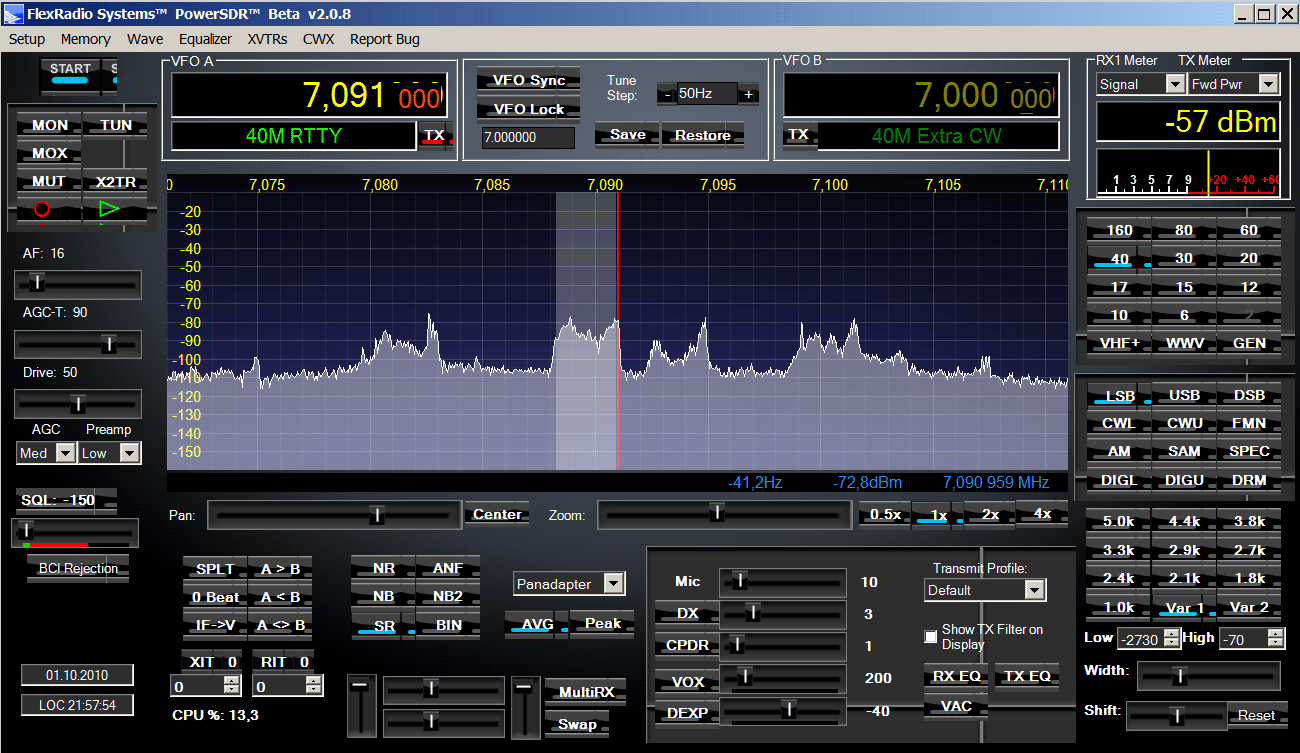Click the minus tune step button

click(x=666, y=94)
